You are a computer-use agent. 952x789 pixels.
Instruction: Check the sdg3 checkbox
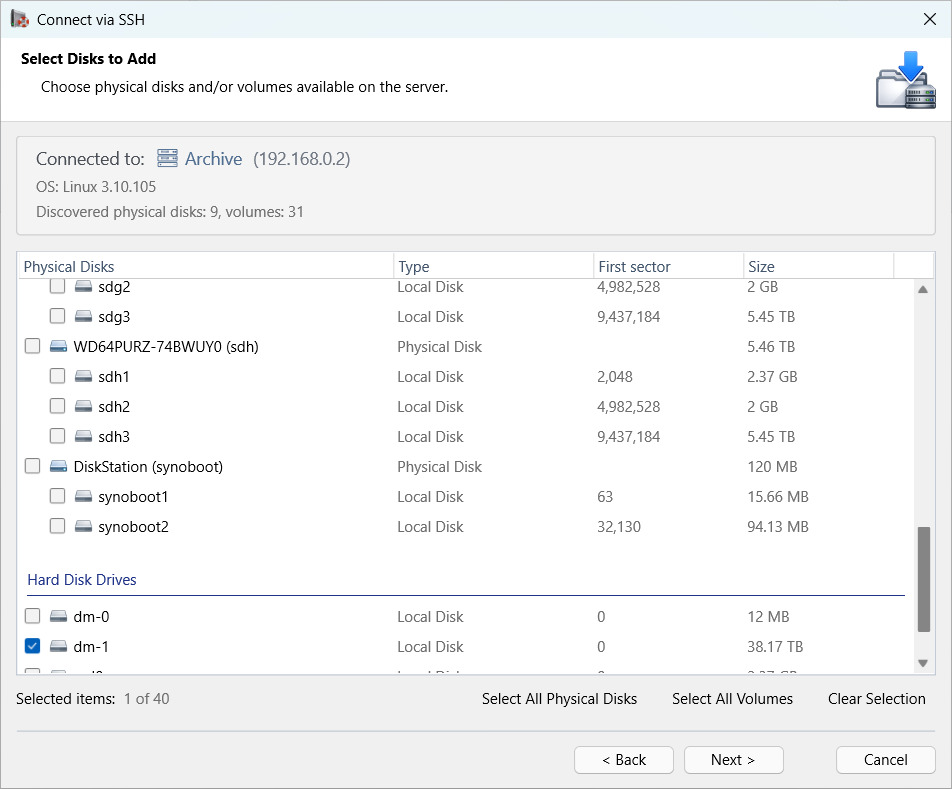(57, 316)
